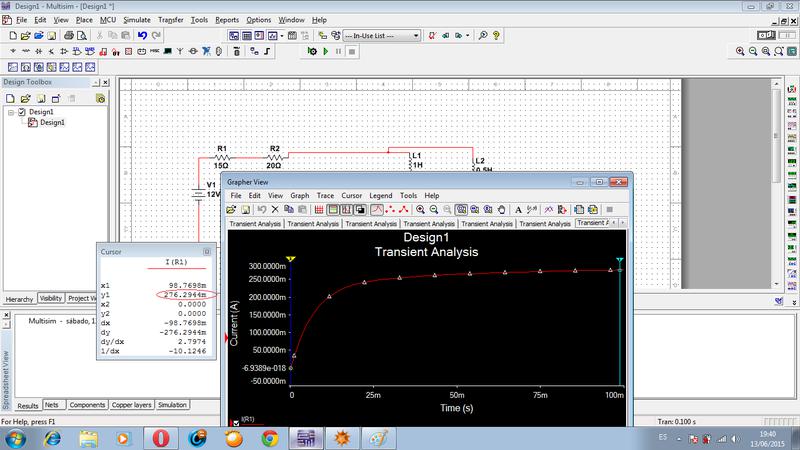Viewport: 800px width, 450px height.
Task: Click the add text 'A' tool in Grapher
Action: (518, 210)
